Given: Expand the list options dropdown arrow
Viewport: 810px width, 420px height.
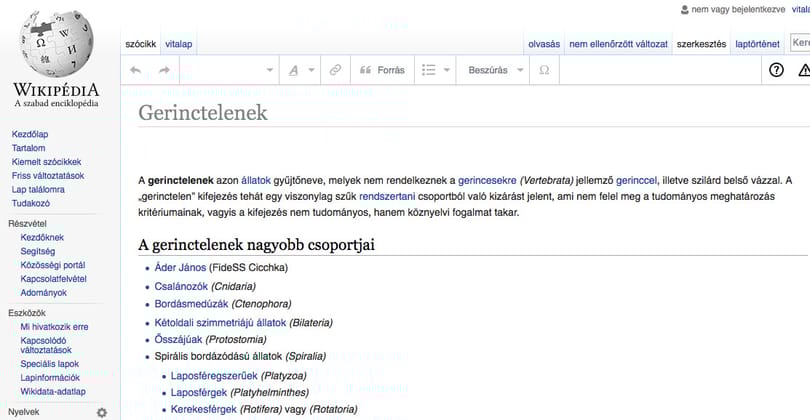Looking at the screenshot, I should click(x=447, y=70).
